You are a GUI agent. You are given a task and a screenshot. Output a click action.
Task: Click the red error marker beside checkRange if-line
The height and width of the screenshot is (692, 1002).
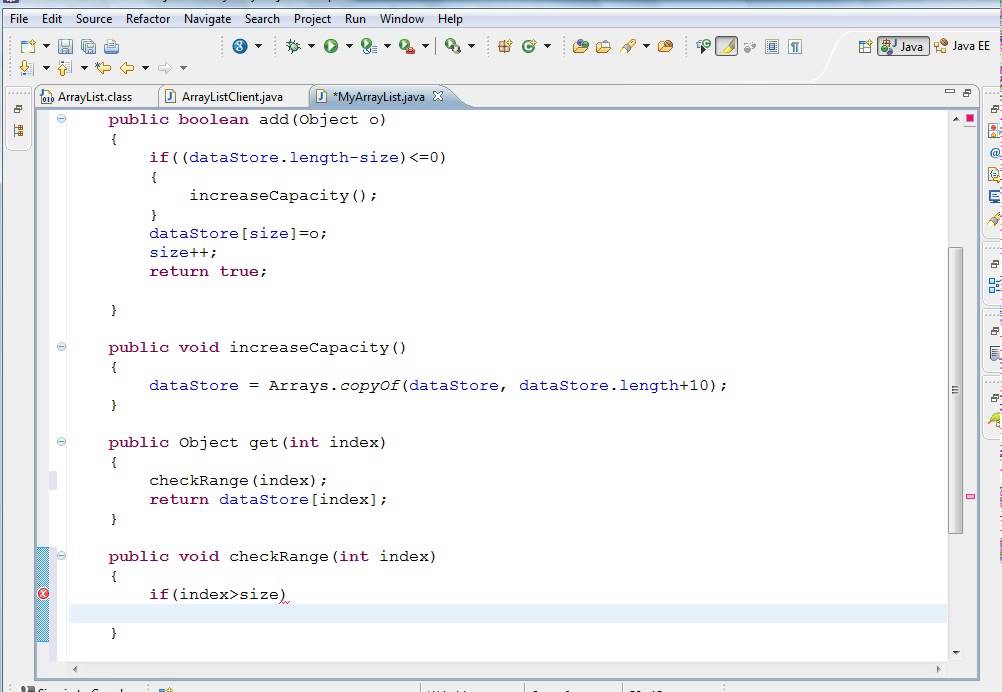(43, 594)
